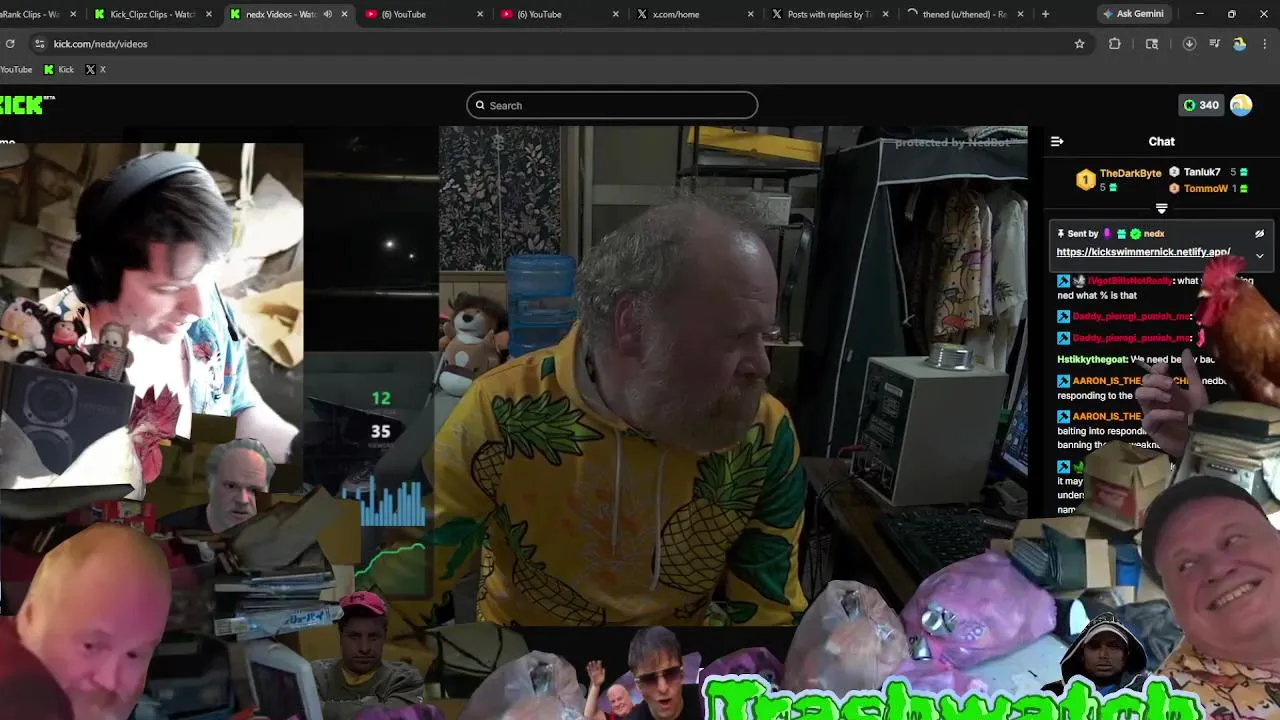This screenshot has width=1280, height=720.
Task: Switch to Posts with replies tab
Action: 829,14
